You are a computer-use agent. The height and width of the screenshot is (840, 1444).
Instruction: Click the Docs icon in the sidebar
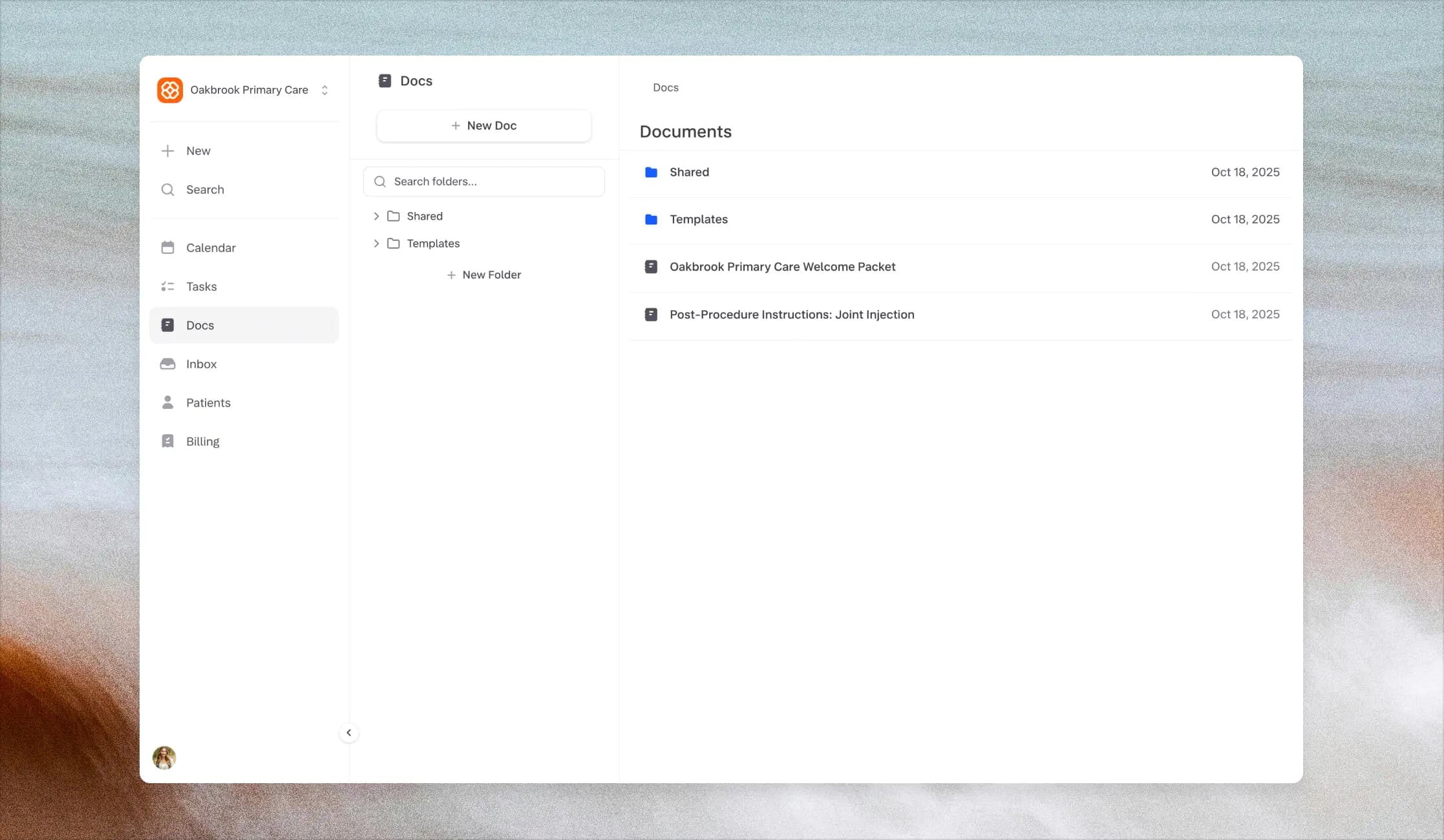pos(167,325)
